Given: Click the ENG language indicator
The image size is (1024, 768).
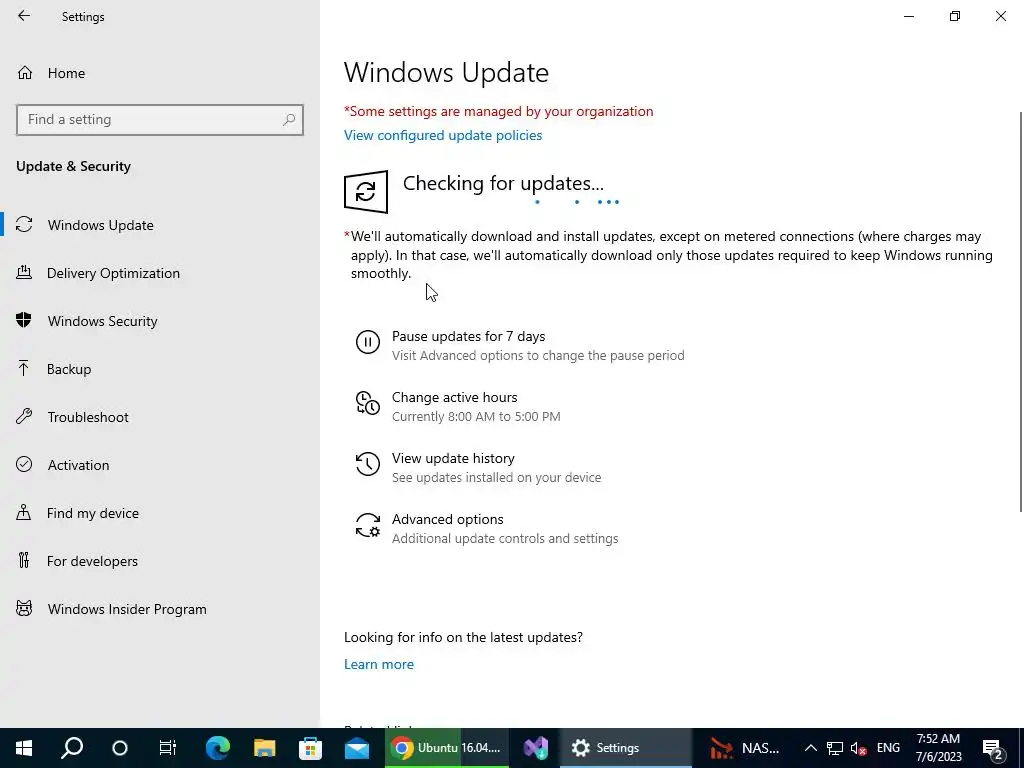Looking at the screenshot, I should [x=888, y=748].
